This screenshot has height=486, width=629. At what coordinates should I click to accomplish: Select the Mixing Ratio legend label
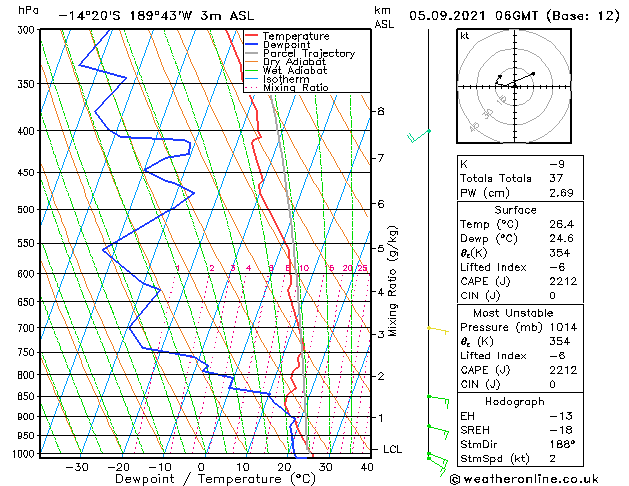click(x=296, y=87)
